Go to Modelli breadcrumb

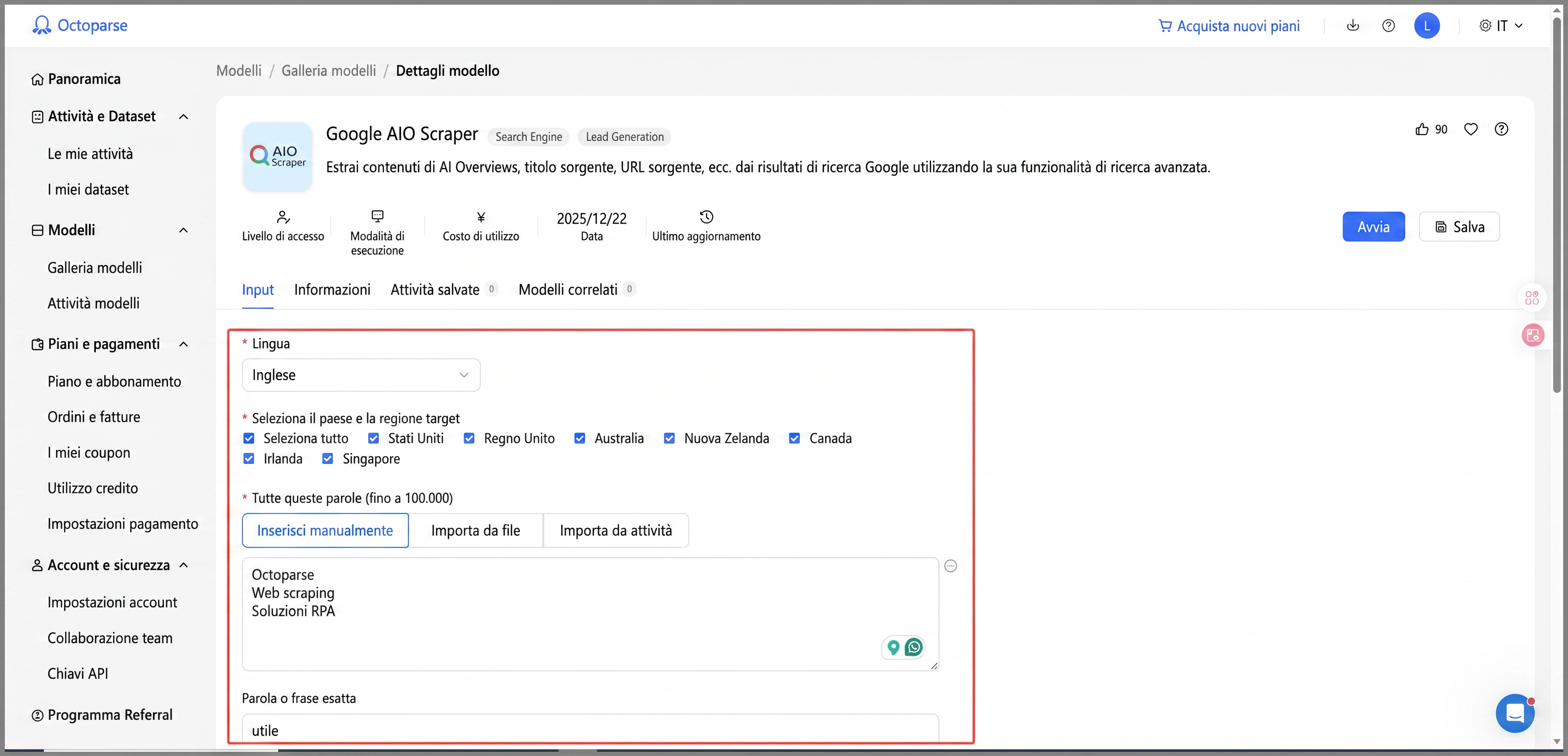pyautogui.click(x=239, y=71)
